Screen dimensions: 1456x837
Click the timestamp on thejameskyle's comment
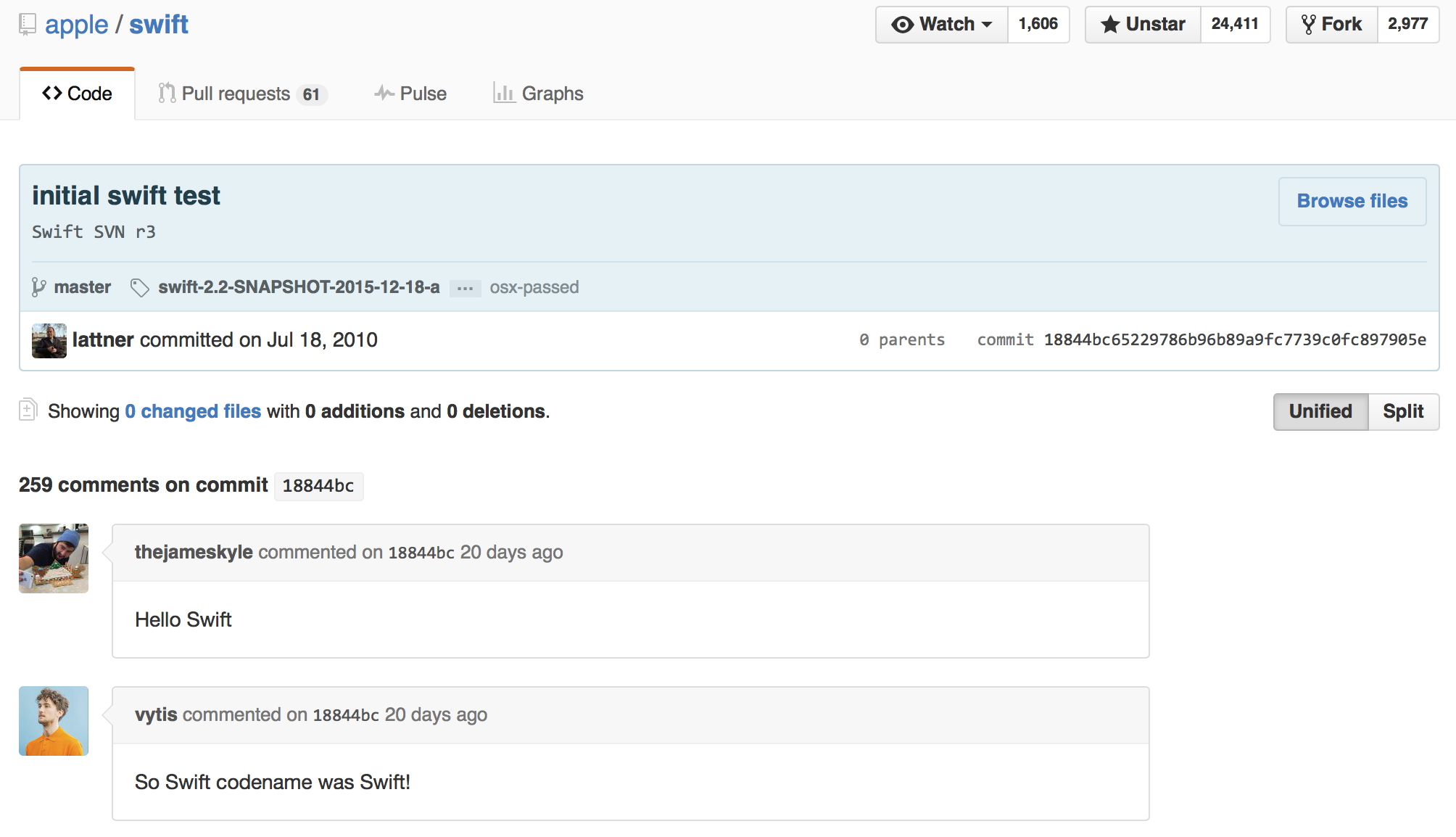pos(511,552)
